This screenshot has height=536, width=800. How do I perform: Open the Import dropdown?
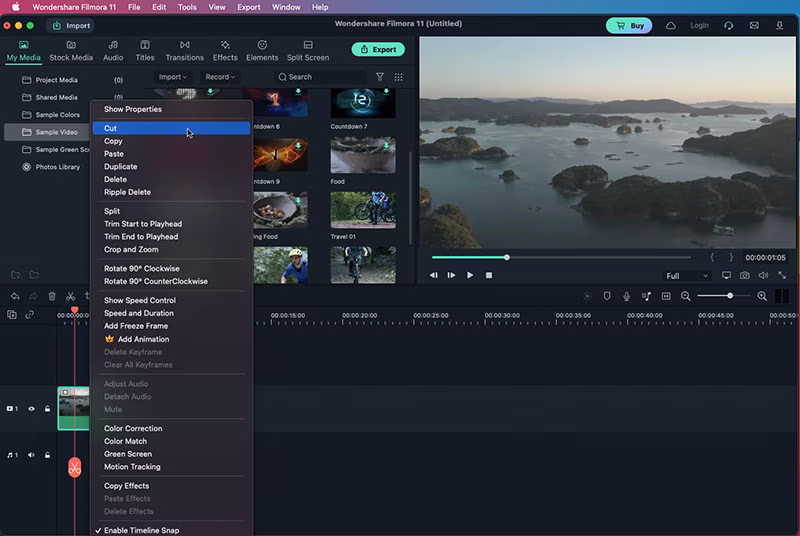tap(174, 77)
